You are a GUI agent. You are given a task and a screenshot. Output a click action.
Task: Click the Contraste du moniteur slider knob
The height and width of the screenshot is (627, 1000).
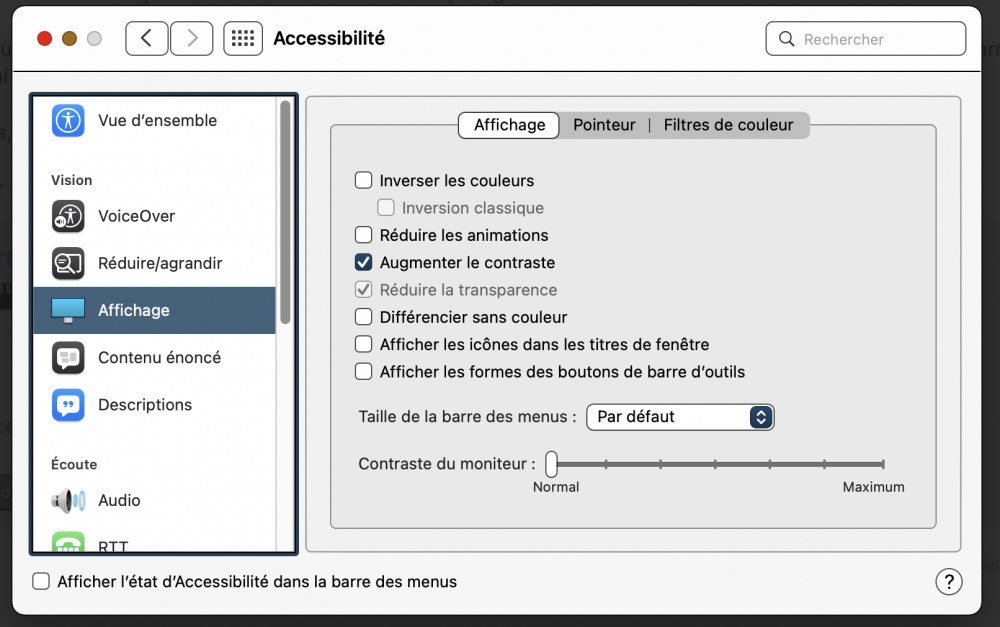click(551, 464)
